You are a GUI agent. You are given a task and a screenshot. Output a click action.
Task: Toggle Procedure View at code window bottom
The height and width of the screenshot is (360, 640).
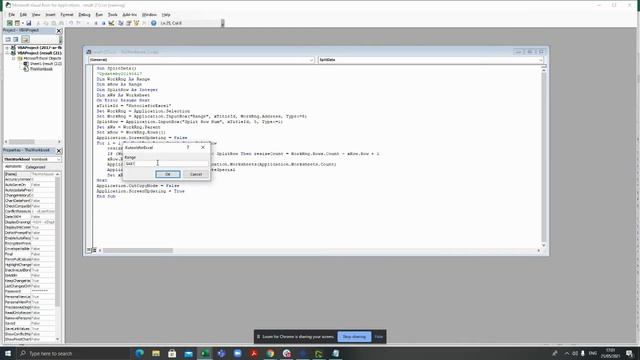tap(88, 250)
